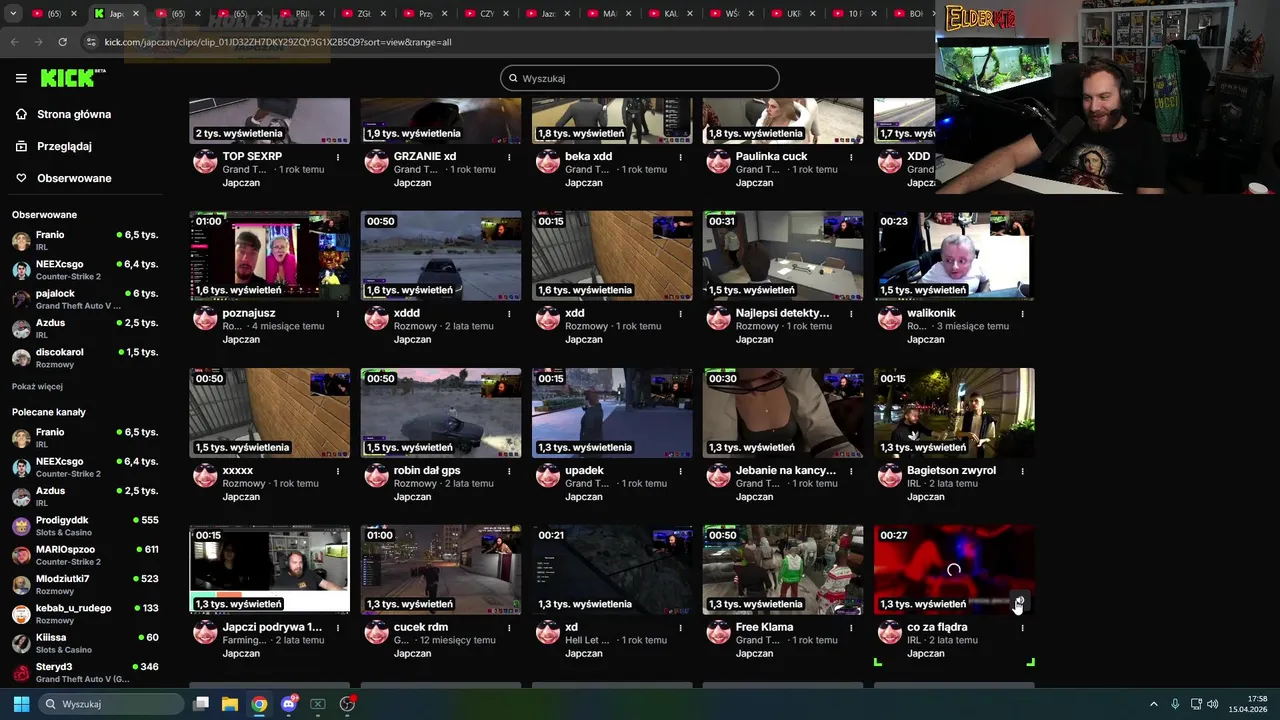Viewport: 1280px width, 720px height.
Task: Open options menu for TOP SEXRP clip
Action: point(338,157)
